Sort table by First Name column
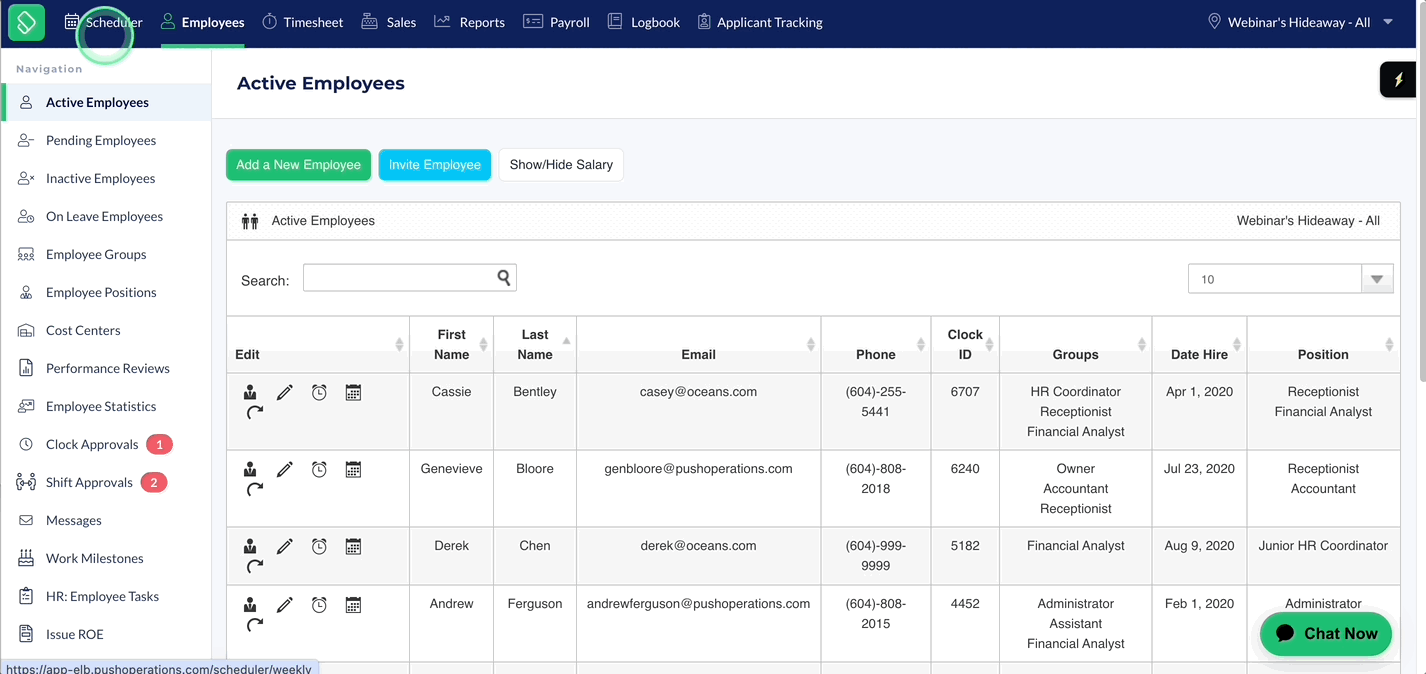The width and height of the screenshot is (1426, 674). coord(451,344)
